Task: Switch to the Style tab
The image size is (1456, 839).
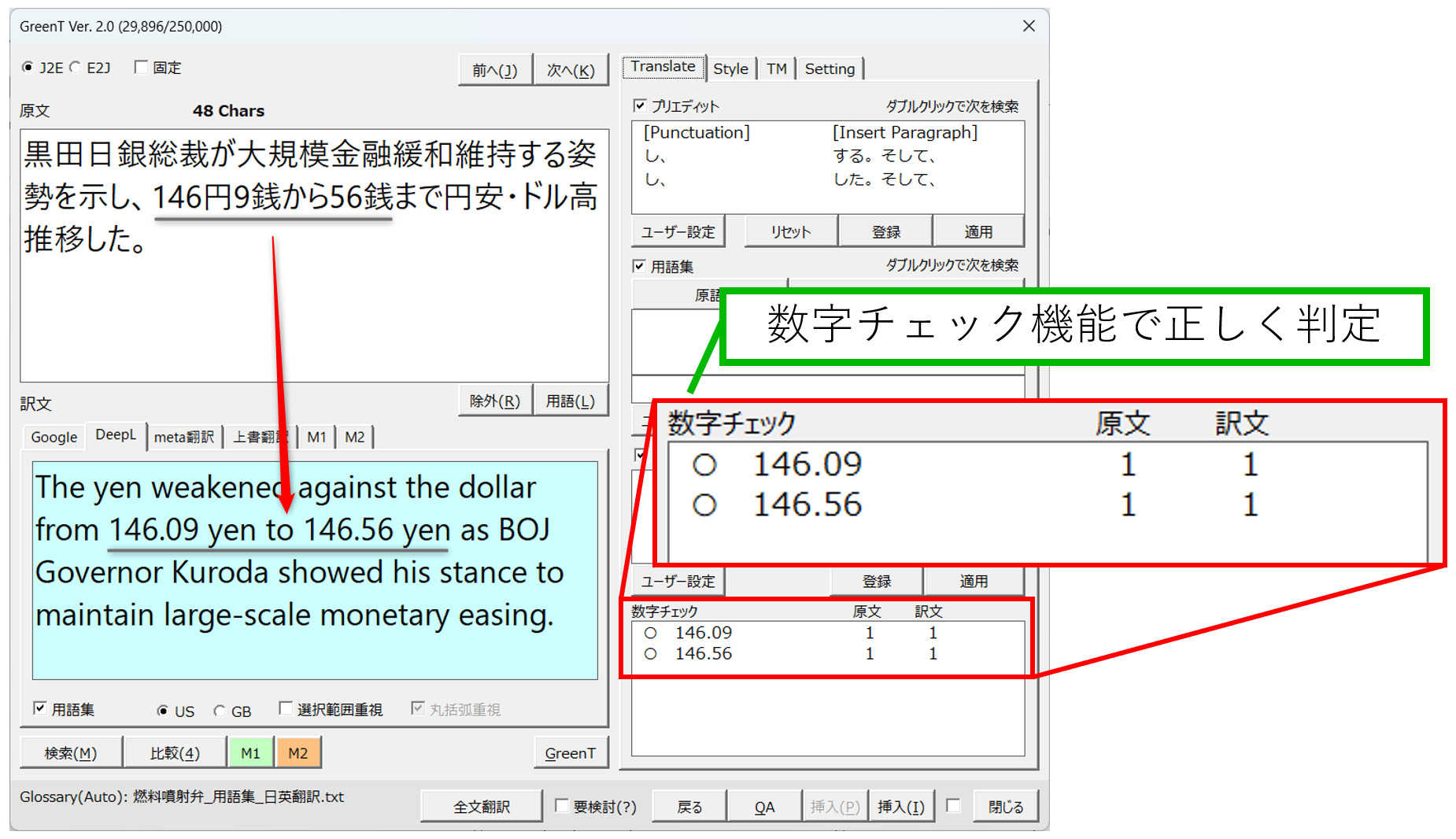Action: pyautogui.click(x=730, y=69)
